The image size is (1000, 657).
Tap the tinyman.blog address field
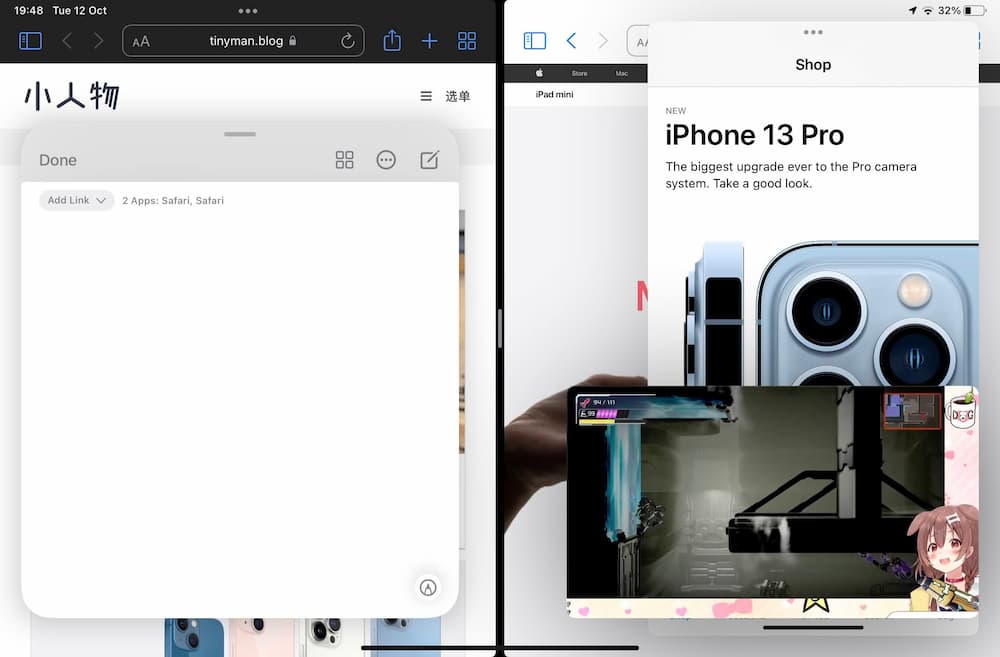pos(243,41)
